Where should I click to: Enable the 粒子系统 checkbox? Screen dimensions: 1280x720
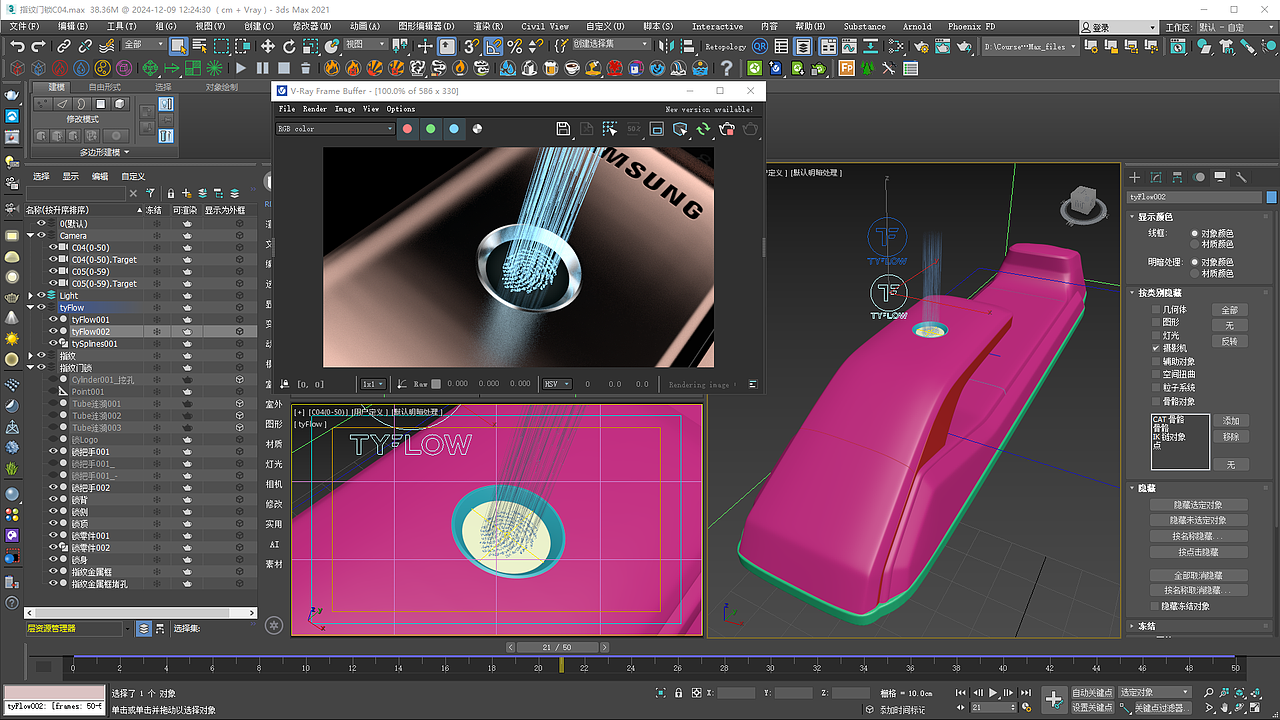[1157, 388]
